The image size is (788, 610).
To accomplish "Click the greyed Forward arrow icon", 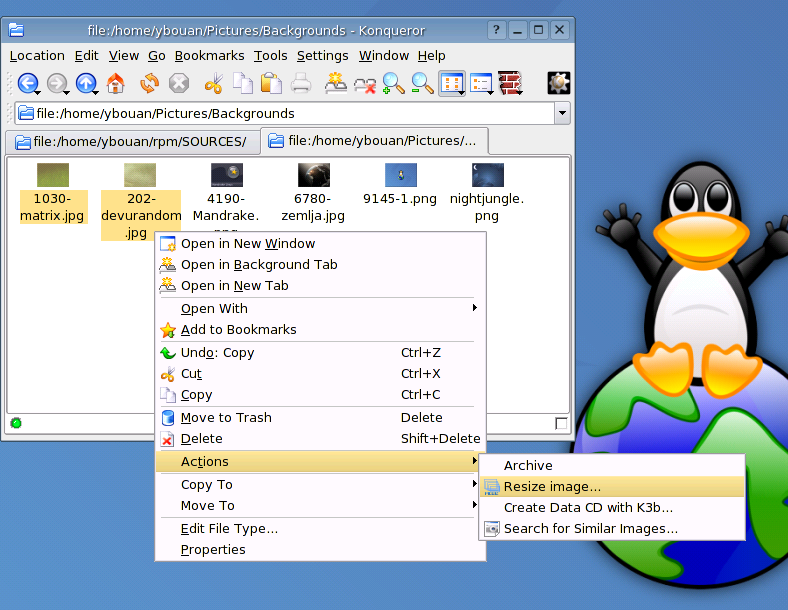I will pyautogui.click(x=57, y=83).
